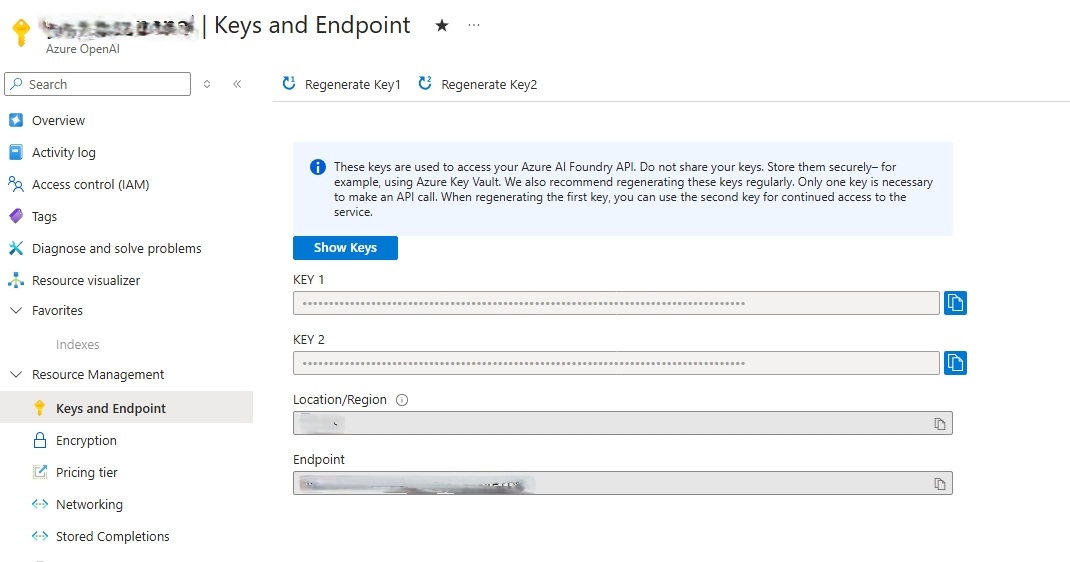This screenshot has width=1070, height=562.
Task: Open the Overview page
Action: point(58,121)
